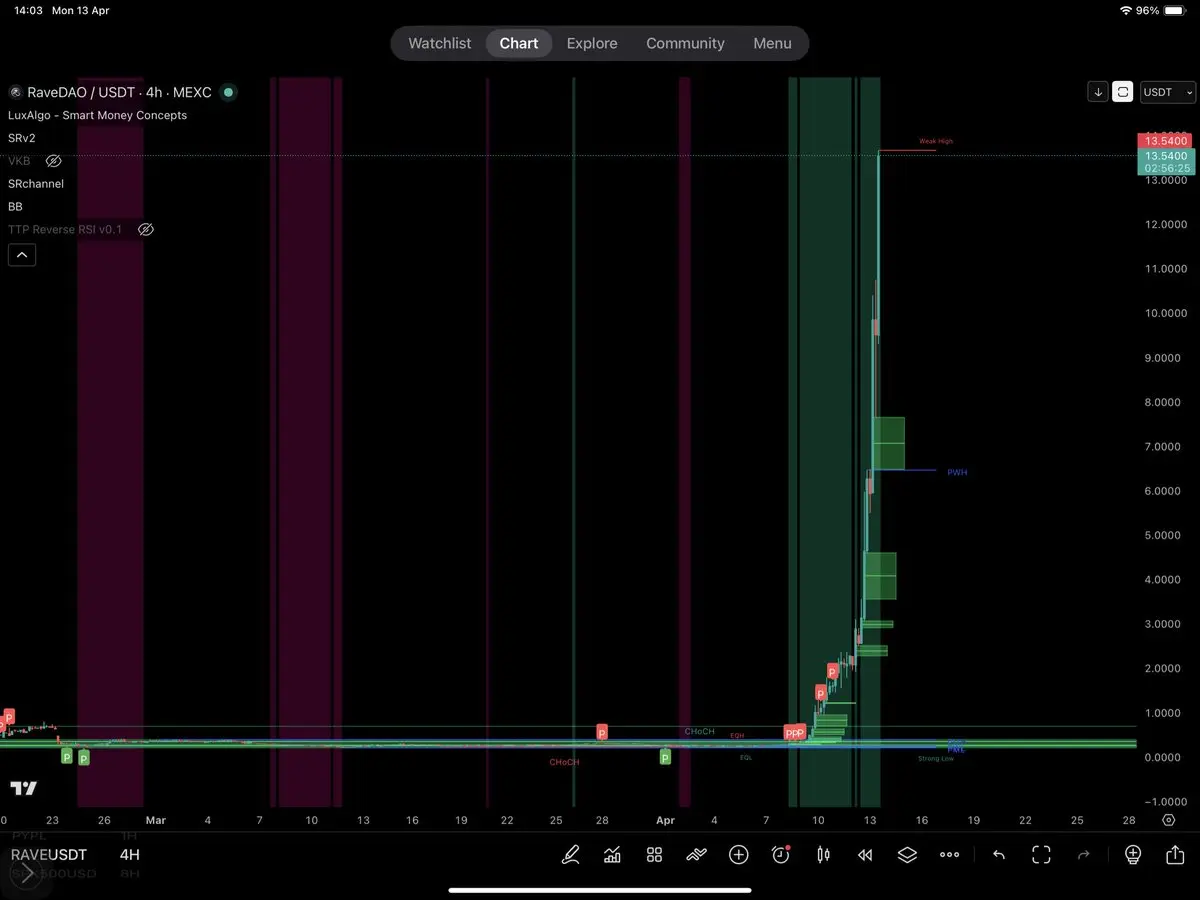Screen dimensions: 1200x900
Task: Tap the down-arrow scale button top right
Action: tap(1098, 92)
